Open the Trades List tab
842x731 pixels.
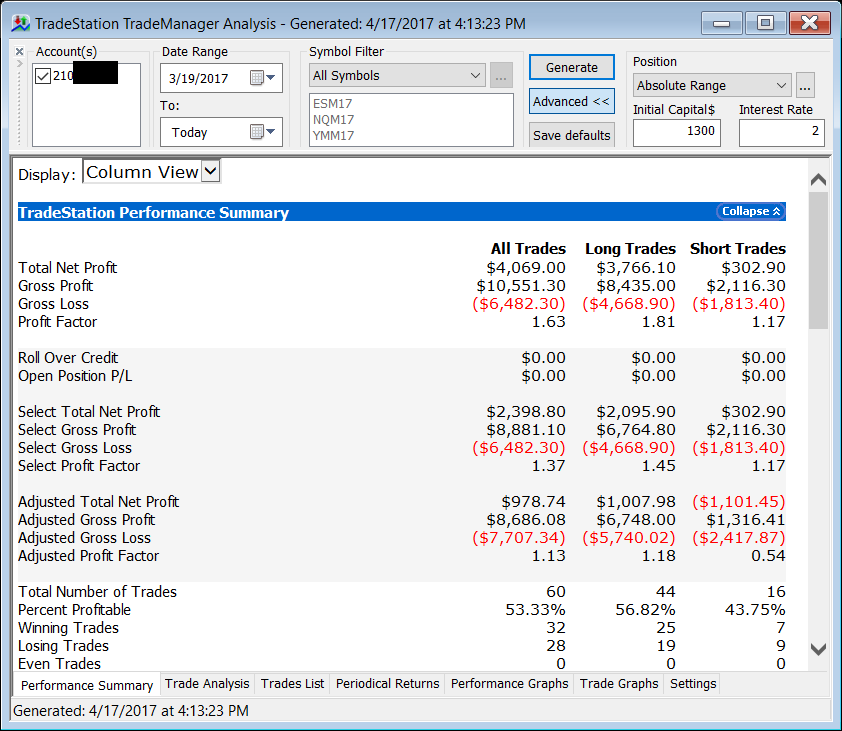tap(293, 683)
